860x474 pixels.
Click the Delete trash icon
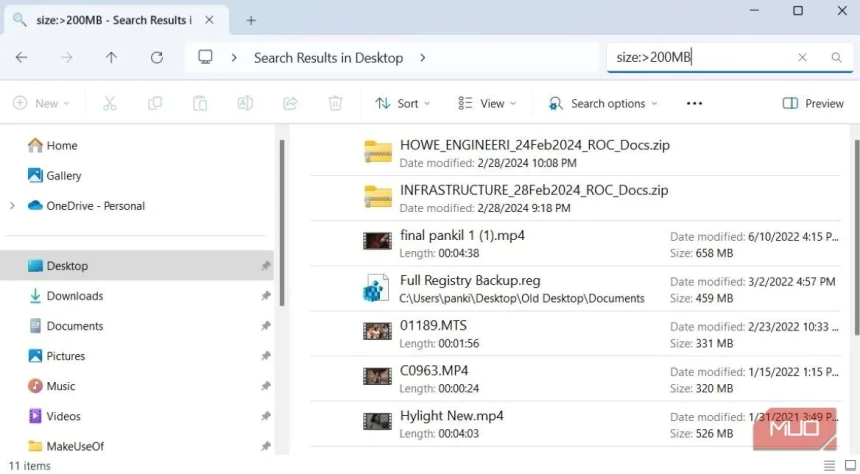click(336, 103)
